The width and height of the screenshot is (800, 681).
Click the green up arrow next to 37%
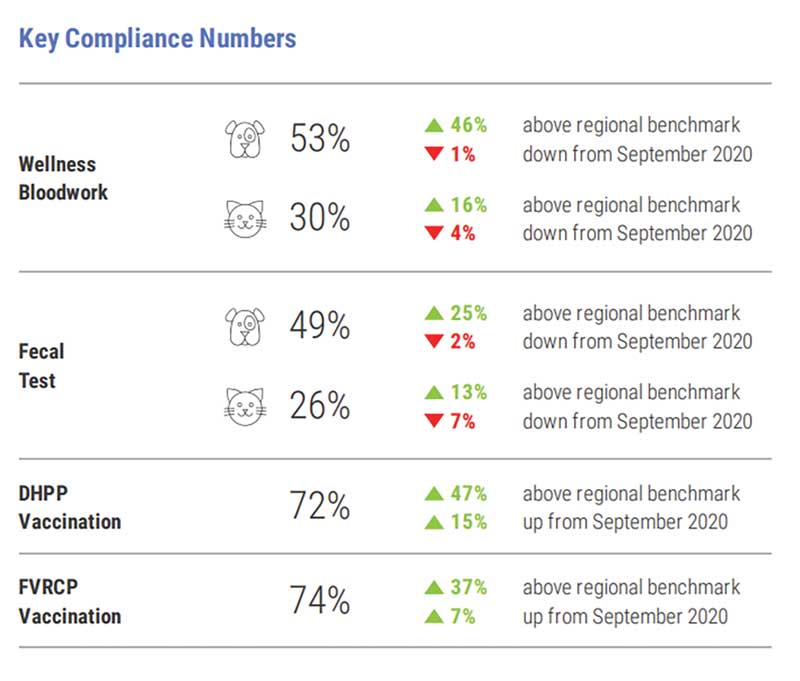434,587
